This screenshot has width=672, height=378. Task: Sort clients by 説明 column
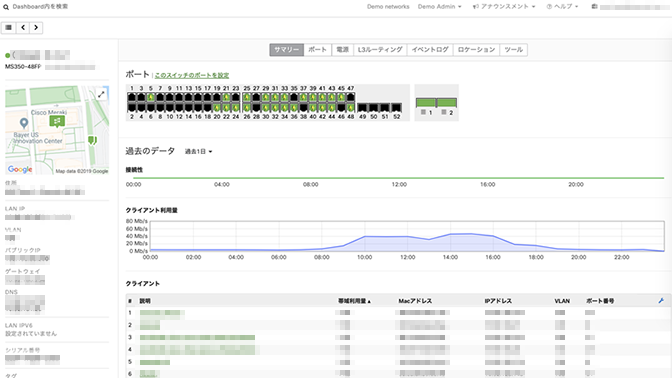(145, 301)
